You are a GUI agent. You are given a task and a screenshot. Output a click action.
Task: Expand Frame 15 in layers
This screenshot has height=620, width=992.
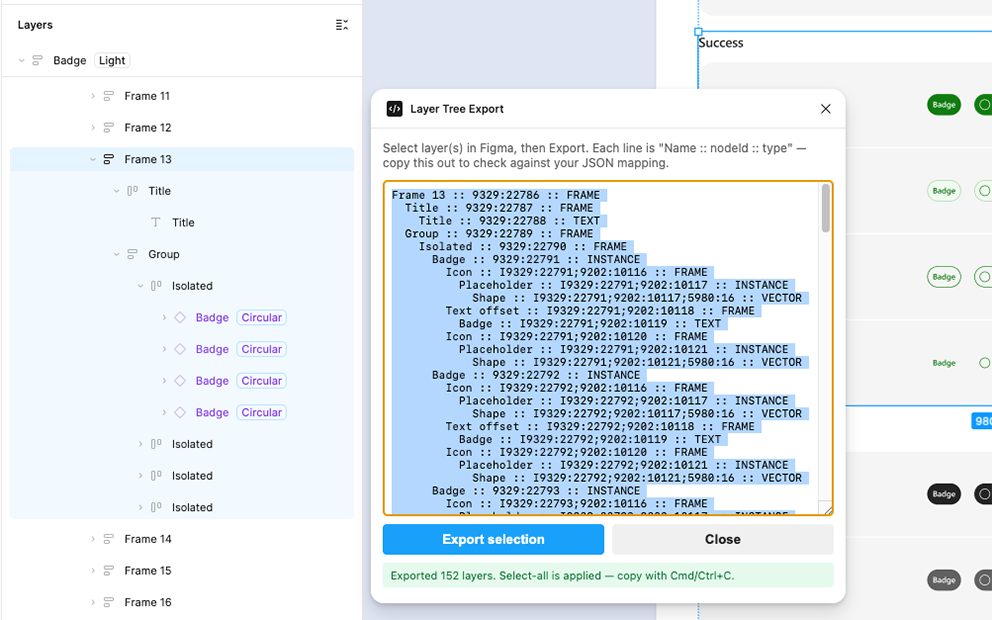click(93, 571)
